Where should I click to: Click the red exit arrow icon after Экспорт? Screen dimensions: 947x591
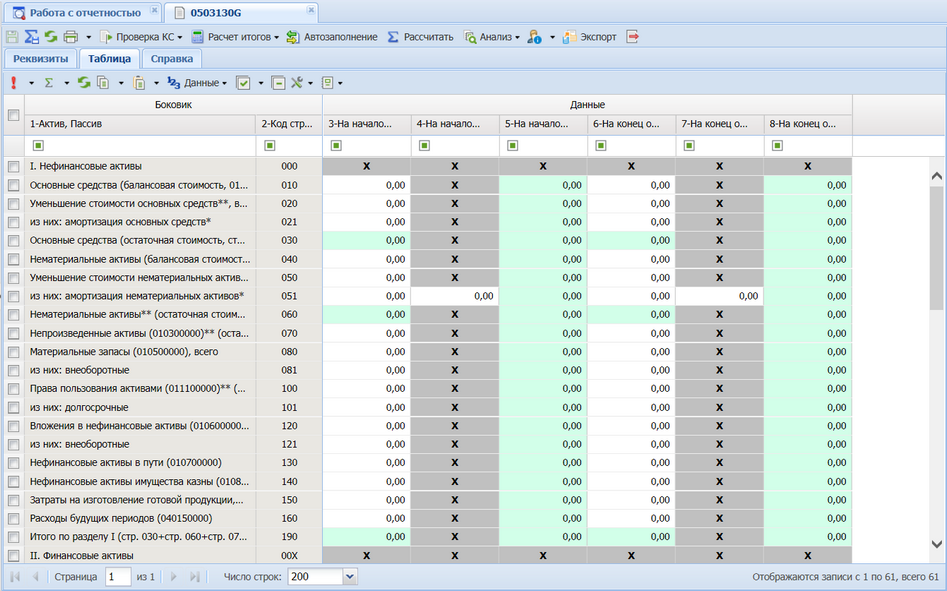[x=632, y=37]
